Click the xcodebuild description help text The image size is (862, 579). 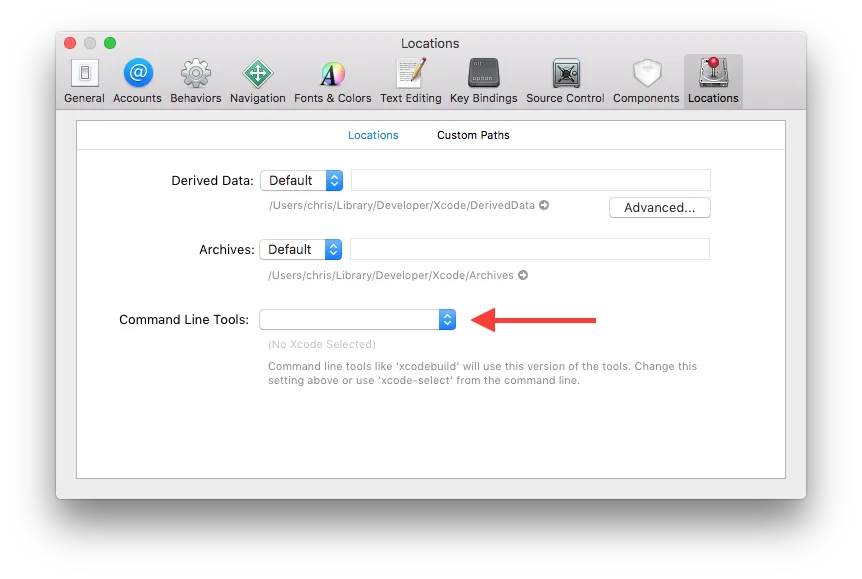point(482,373)
